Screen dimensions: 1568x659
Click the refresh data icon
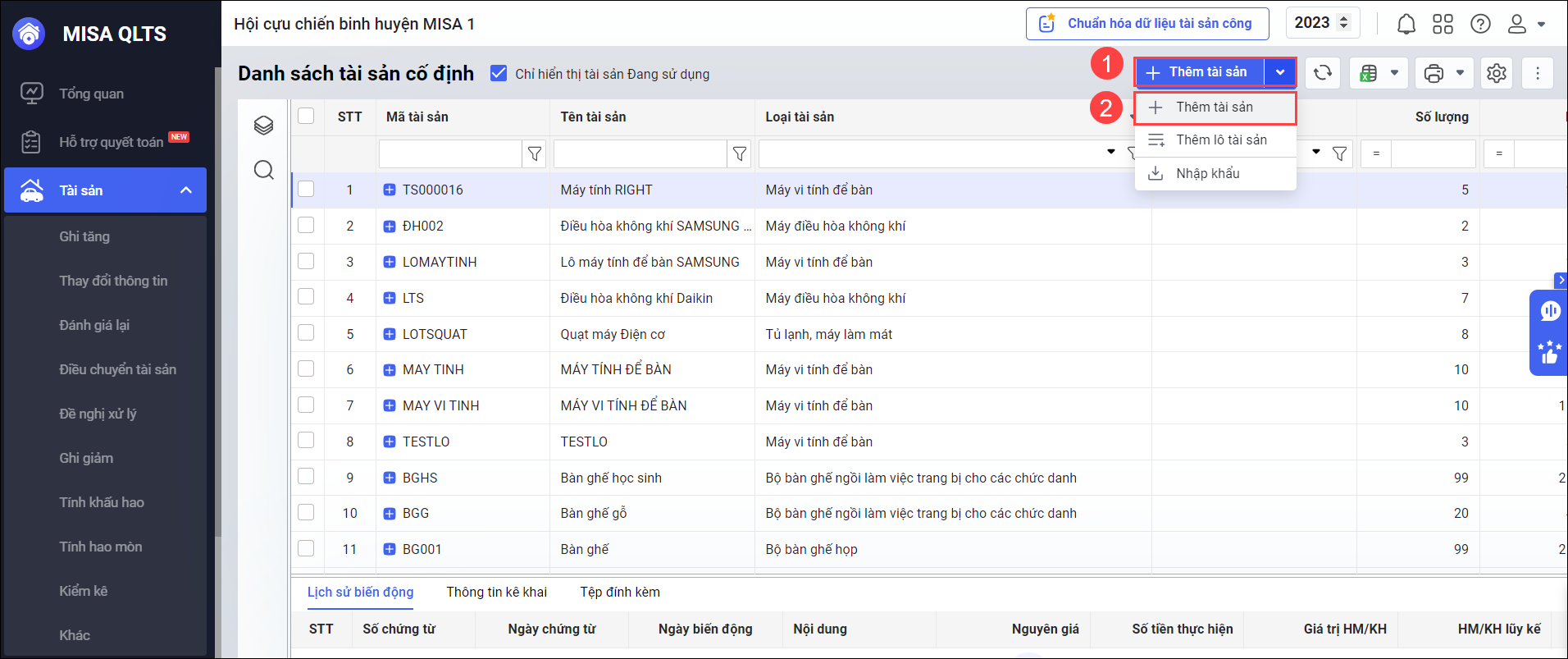(x=1322, y=73)
